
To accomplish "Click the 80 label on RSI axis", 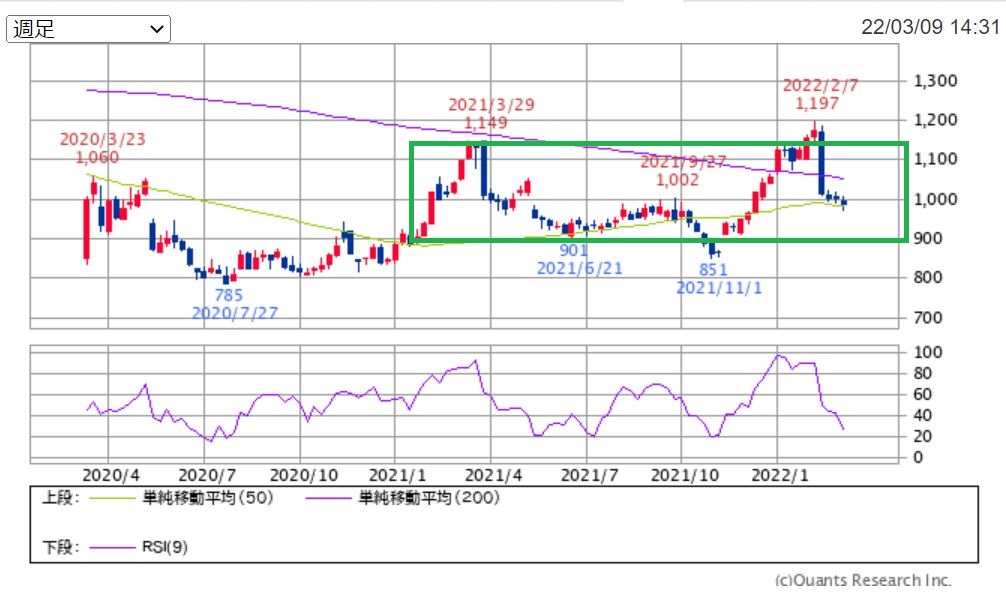I will (923, 373).
